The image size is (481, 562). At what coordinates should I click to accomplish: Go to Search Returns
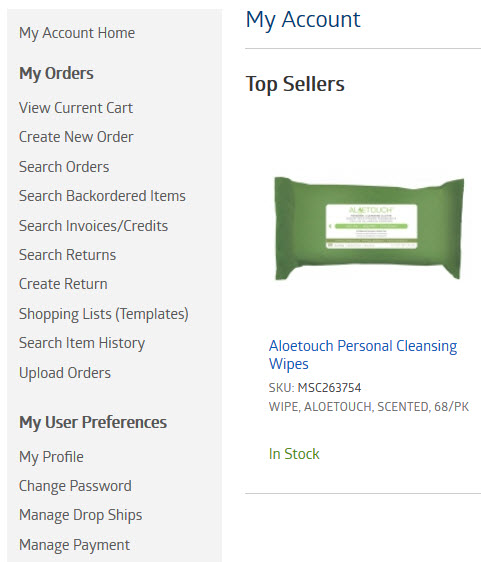[67, 255]
